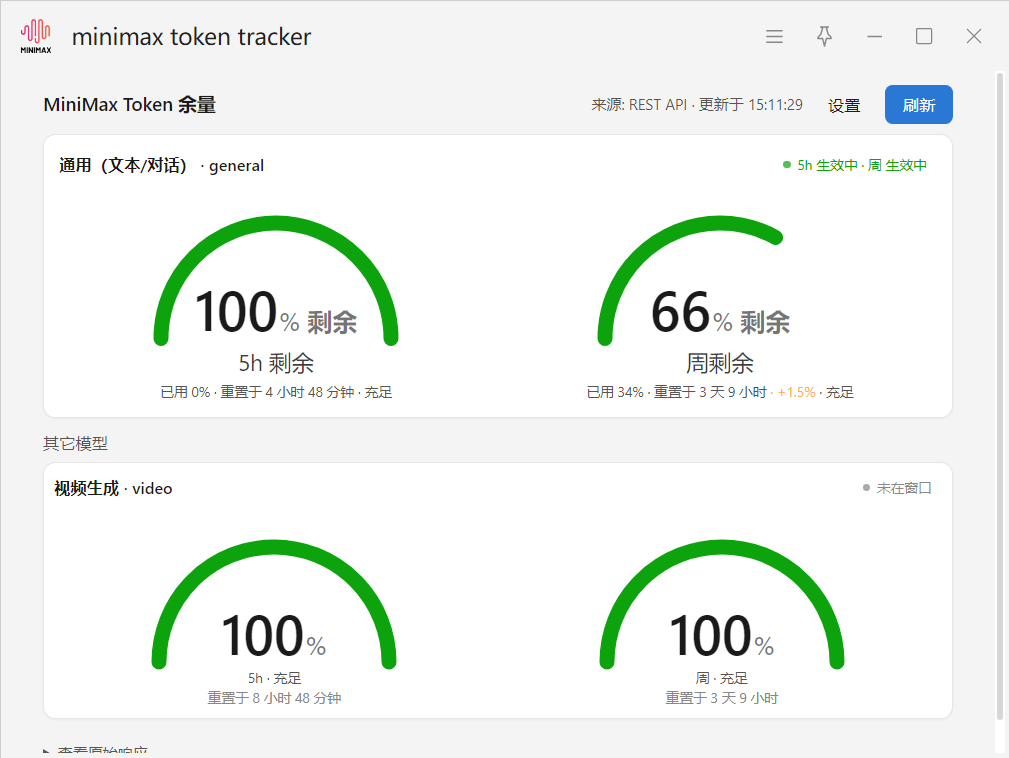Click the vertical scrollbar on the right
Image resolution: width=1009 pixels, height=758 pixels.
pos(999,395)
